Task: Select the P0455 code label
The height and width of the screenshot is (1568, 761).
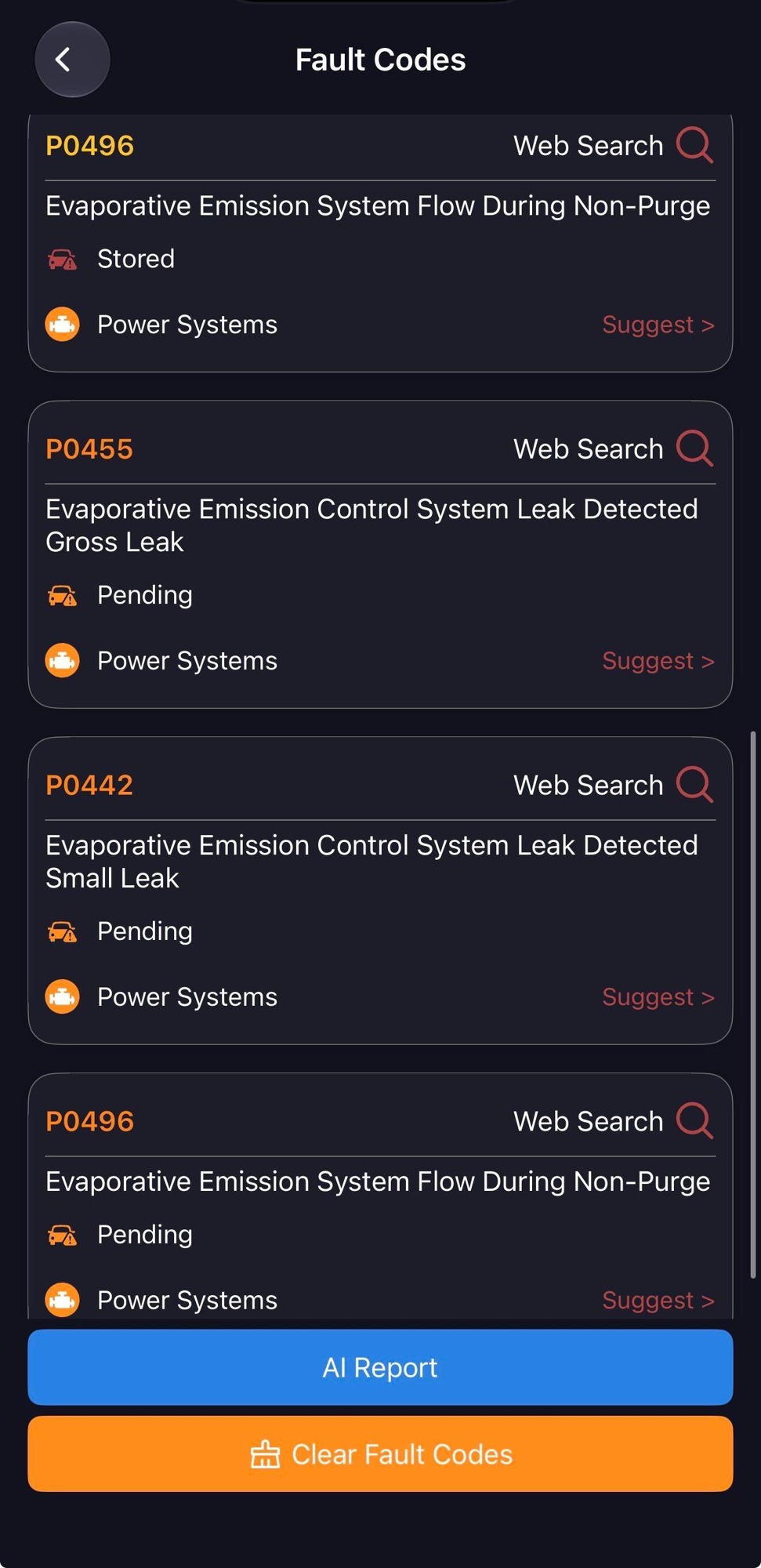Action: (89, 448)
